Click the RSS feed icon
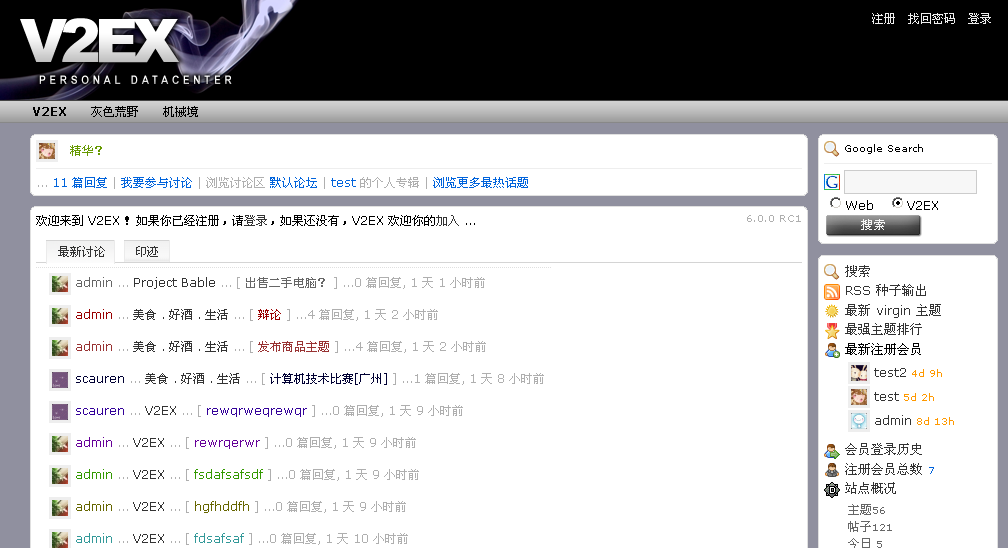Image resolution: width=1008 pixels, height=548 pixels. [832, 291]
